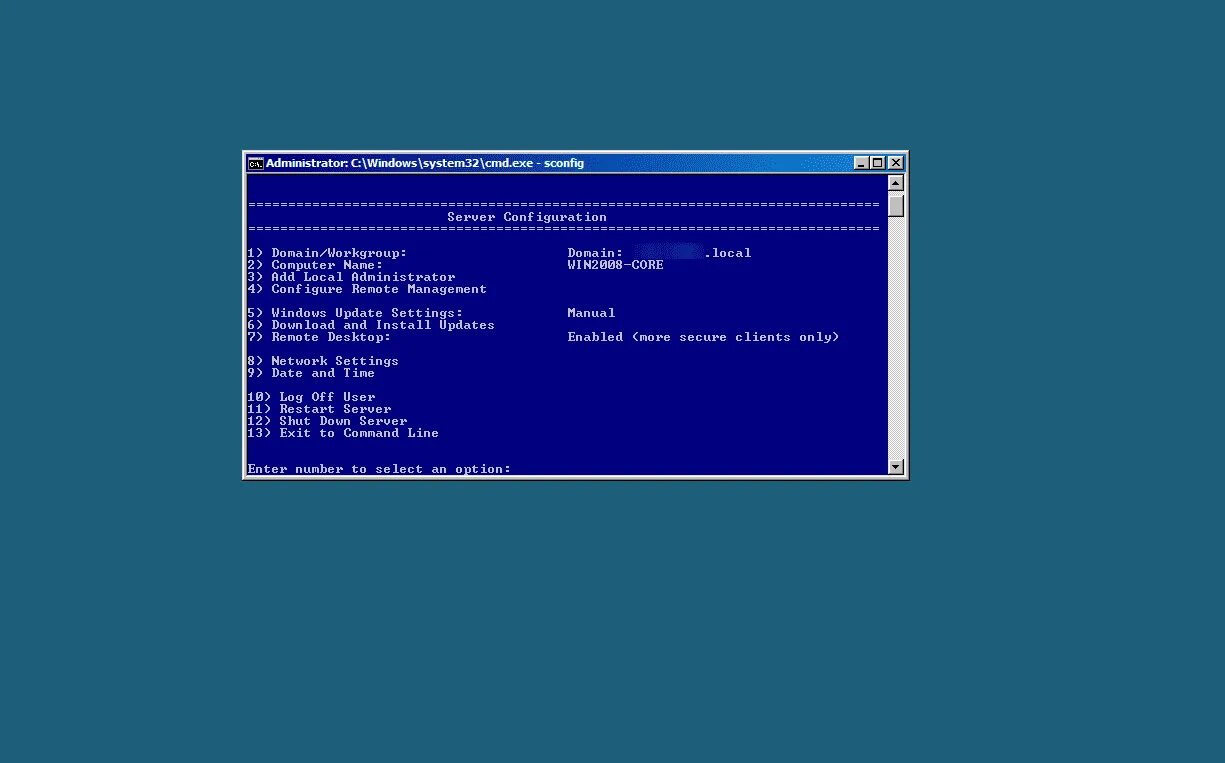Click option '5) Windows Update Settings:'
This screenshot has height=763, width=1225.
point(355,313)
